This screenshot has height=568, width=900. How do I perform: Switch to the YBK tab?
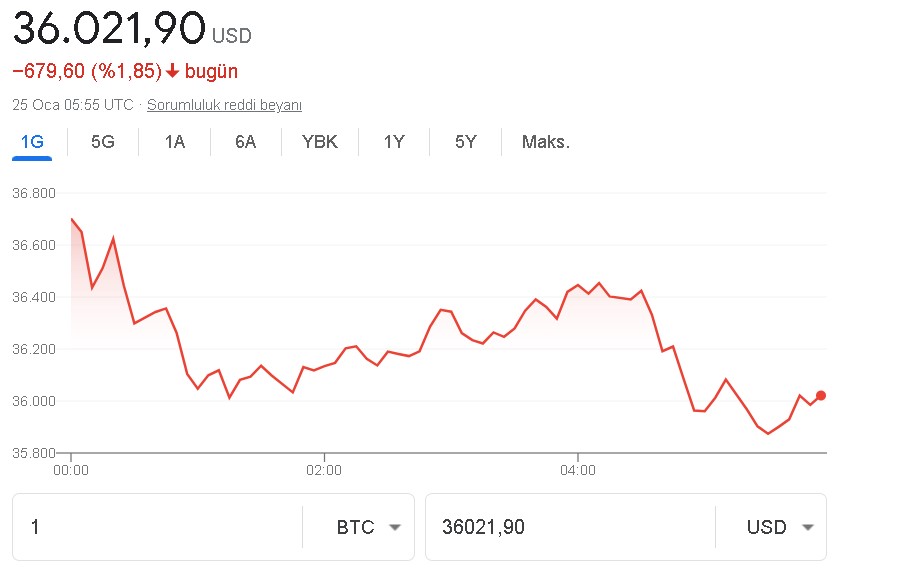(320, 142)
